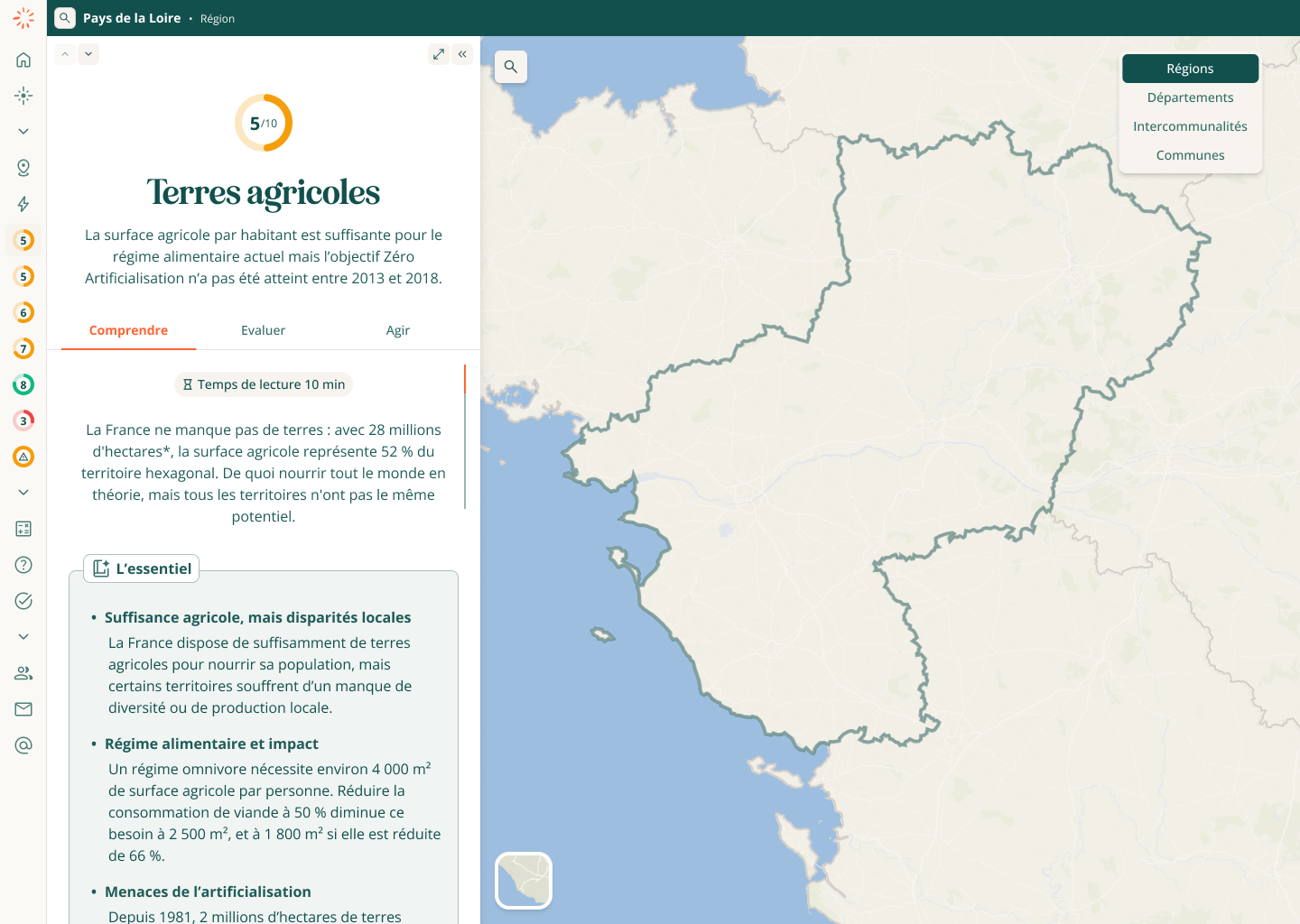Open the red score 3 indicator

(23, 420)
